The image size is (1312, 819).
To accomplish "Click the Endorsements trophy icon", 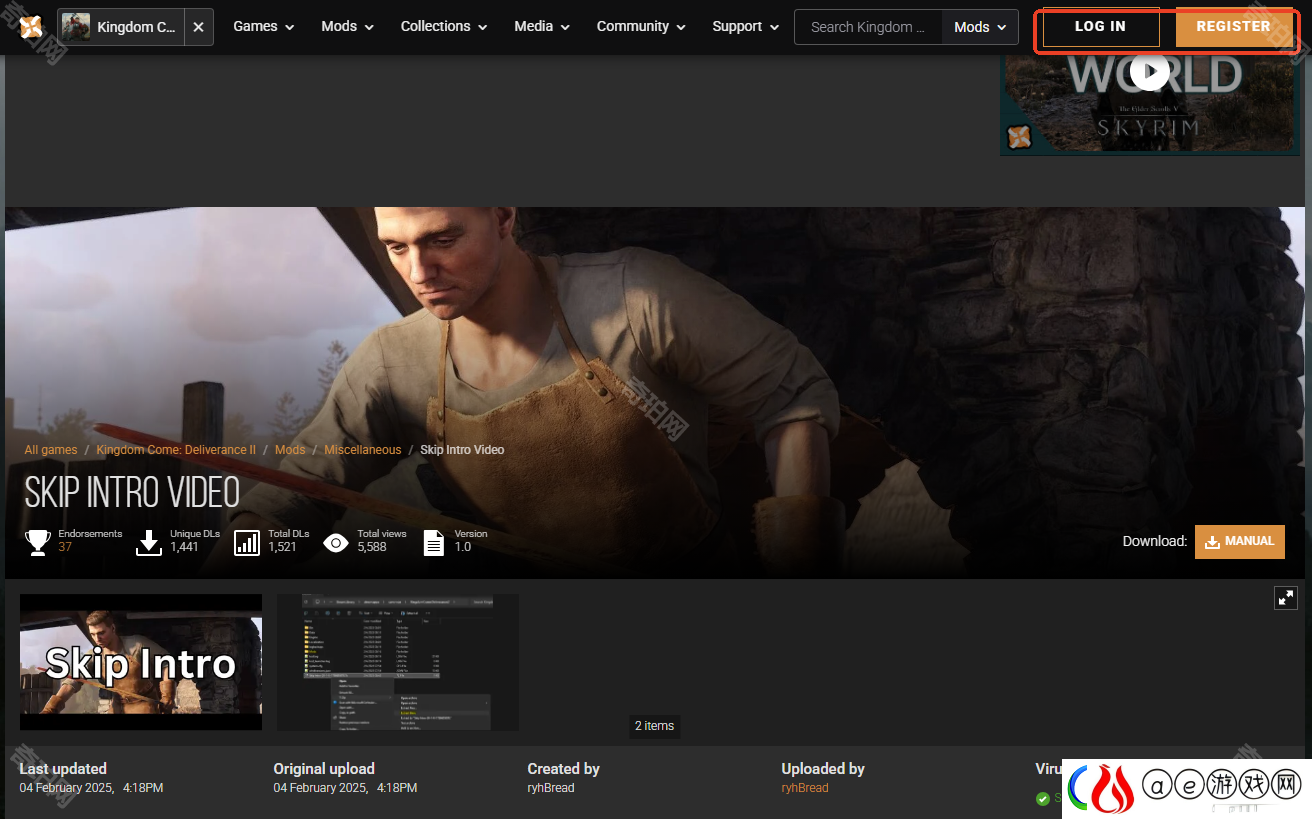I will (x=38, y=542).
